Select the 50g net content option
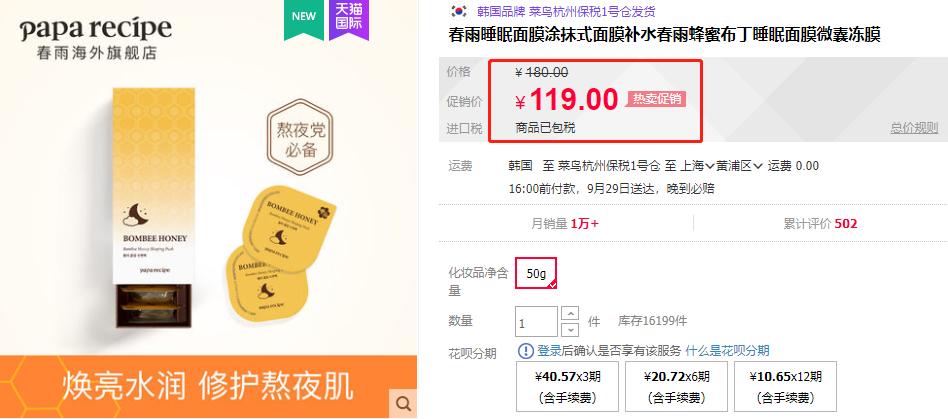948x419 pixels. (x=536, y=273)
